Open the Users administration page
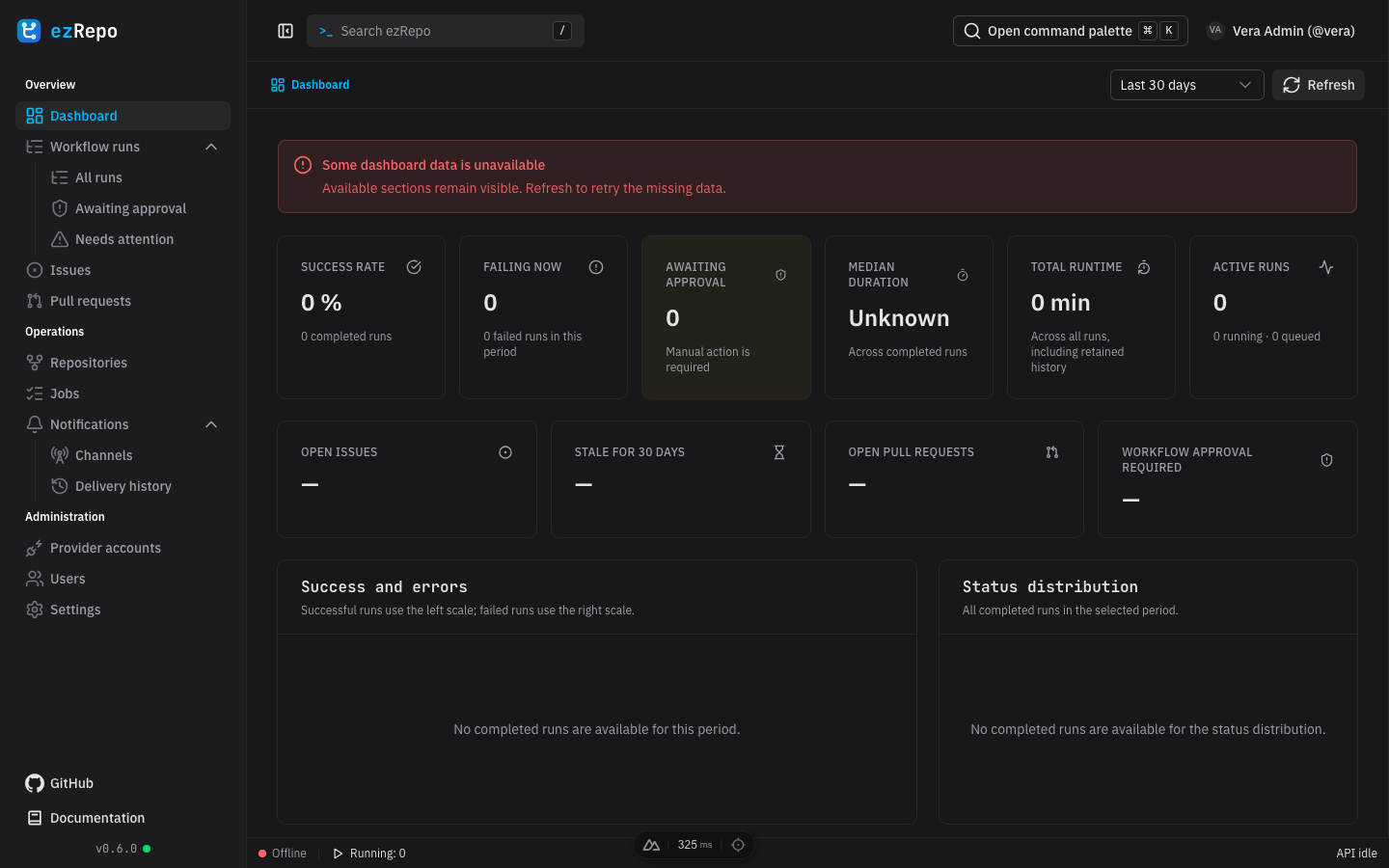Screen dimensions: 1389x868 tap(123, 579)
